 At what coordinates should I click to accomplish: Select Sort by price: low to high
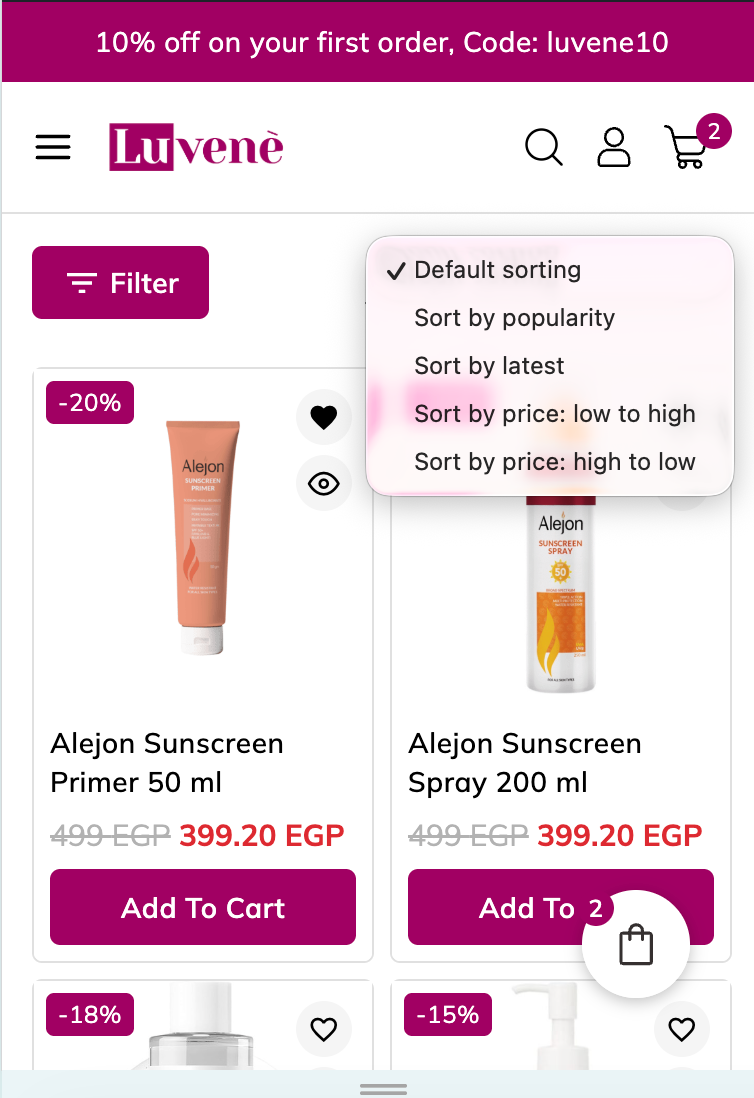tap(554, 414)
